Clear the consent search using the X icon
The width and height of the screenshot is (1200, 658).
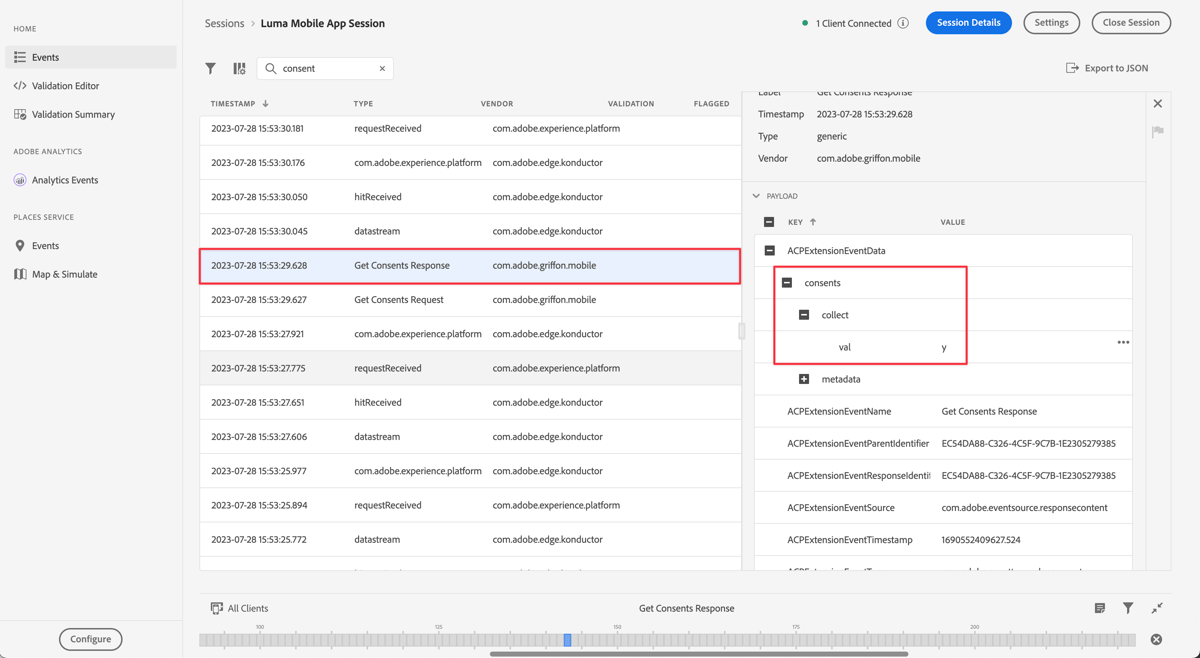(381, 68)
